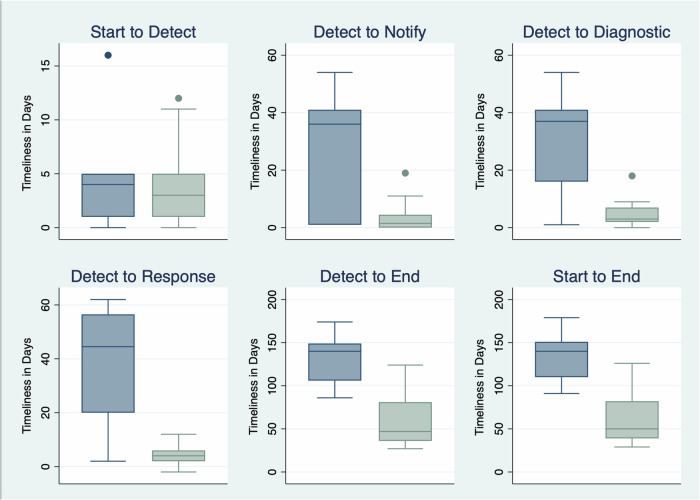Click the green box in Start to Detect plot
The height and width of the screenshot is (500, 700).
click(x=179, y=195)
